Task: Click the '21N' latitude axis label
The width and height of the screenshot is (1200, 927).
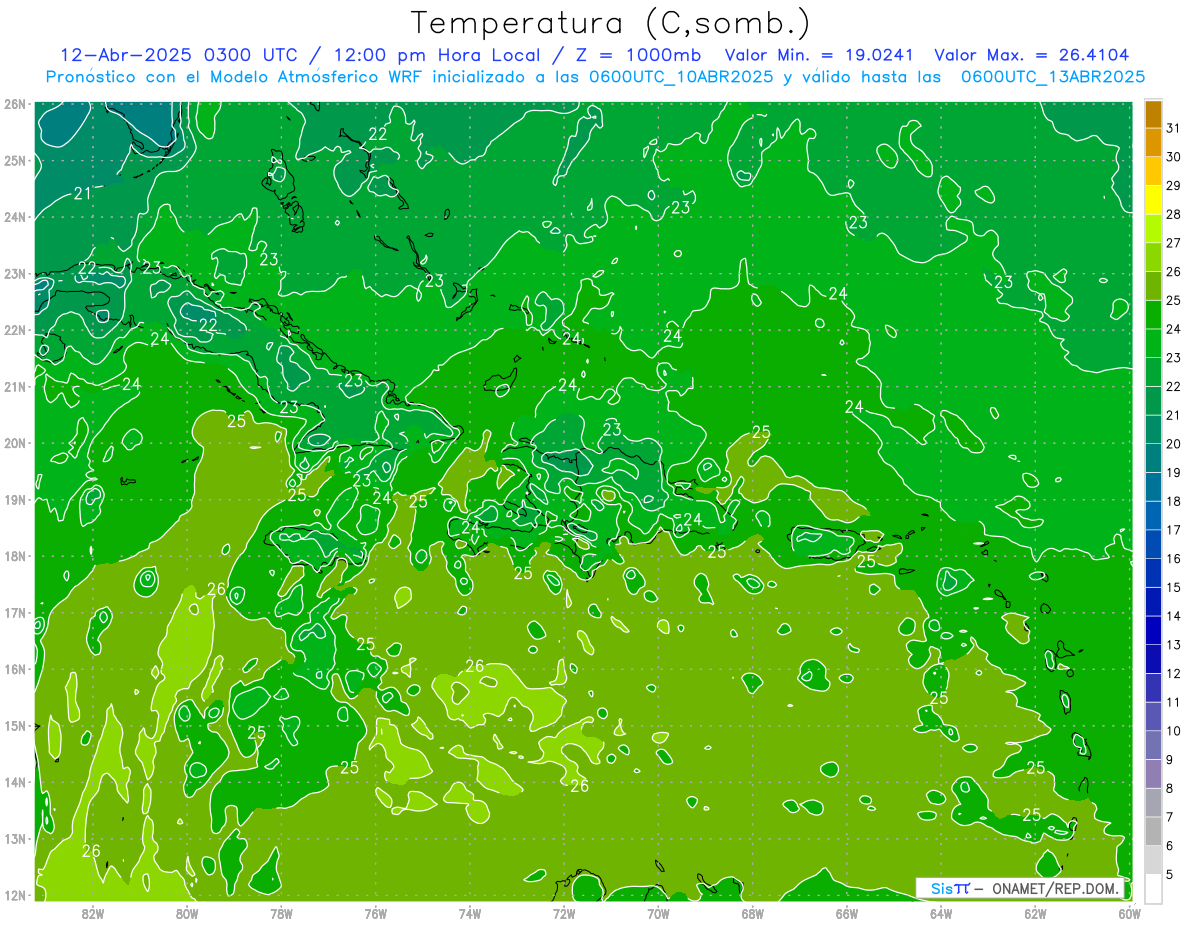Action: pyautogui.click(x=15, y=387)
